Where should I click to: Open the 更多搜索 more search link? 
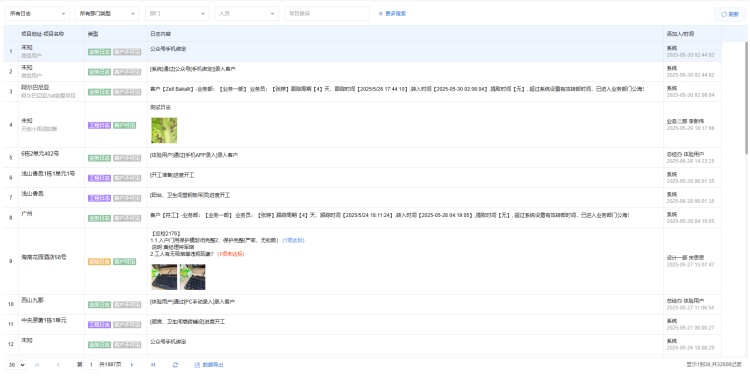[x=392, y=14]
